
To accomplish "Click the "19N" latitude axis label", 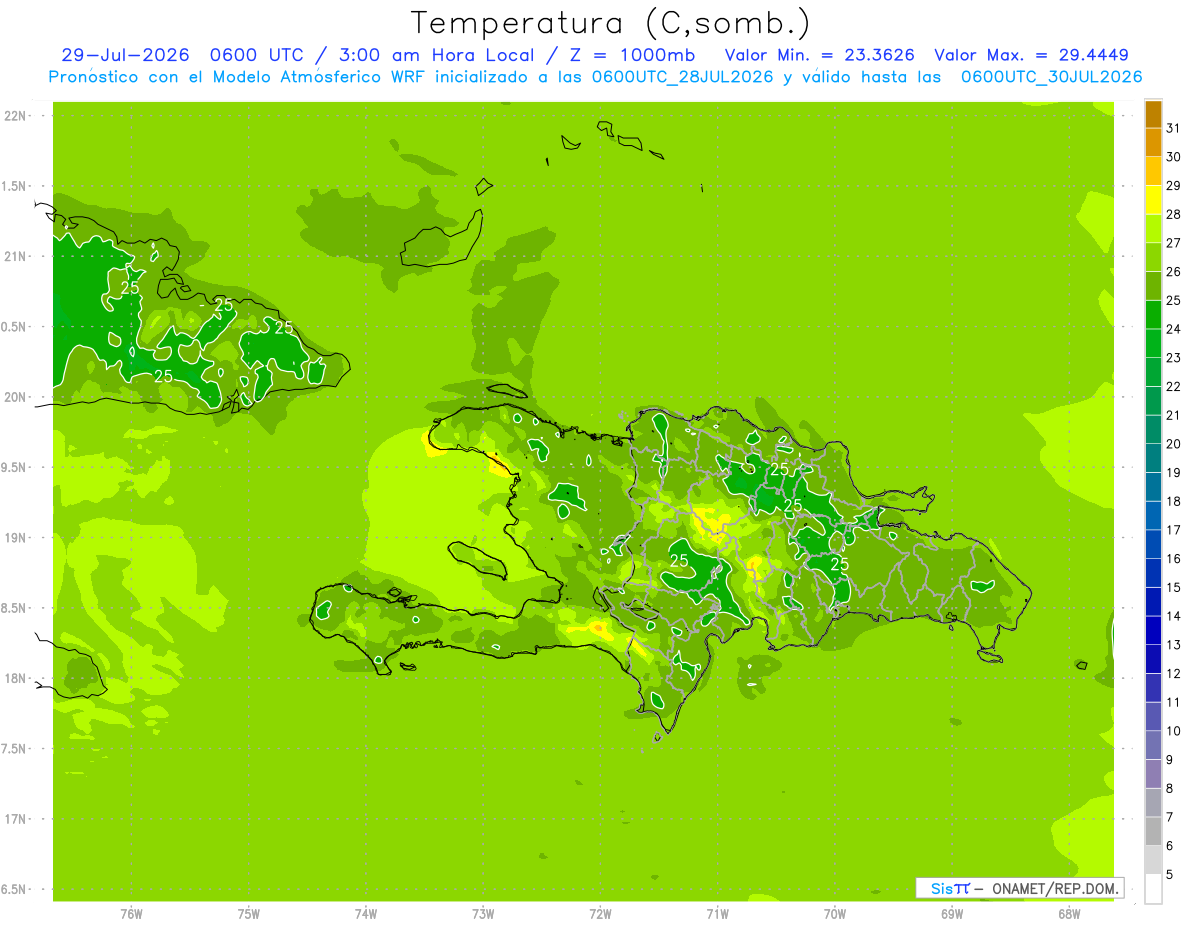I will point(15,537).
